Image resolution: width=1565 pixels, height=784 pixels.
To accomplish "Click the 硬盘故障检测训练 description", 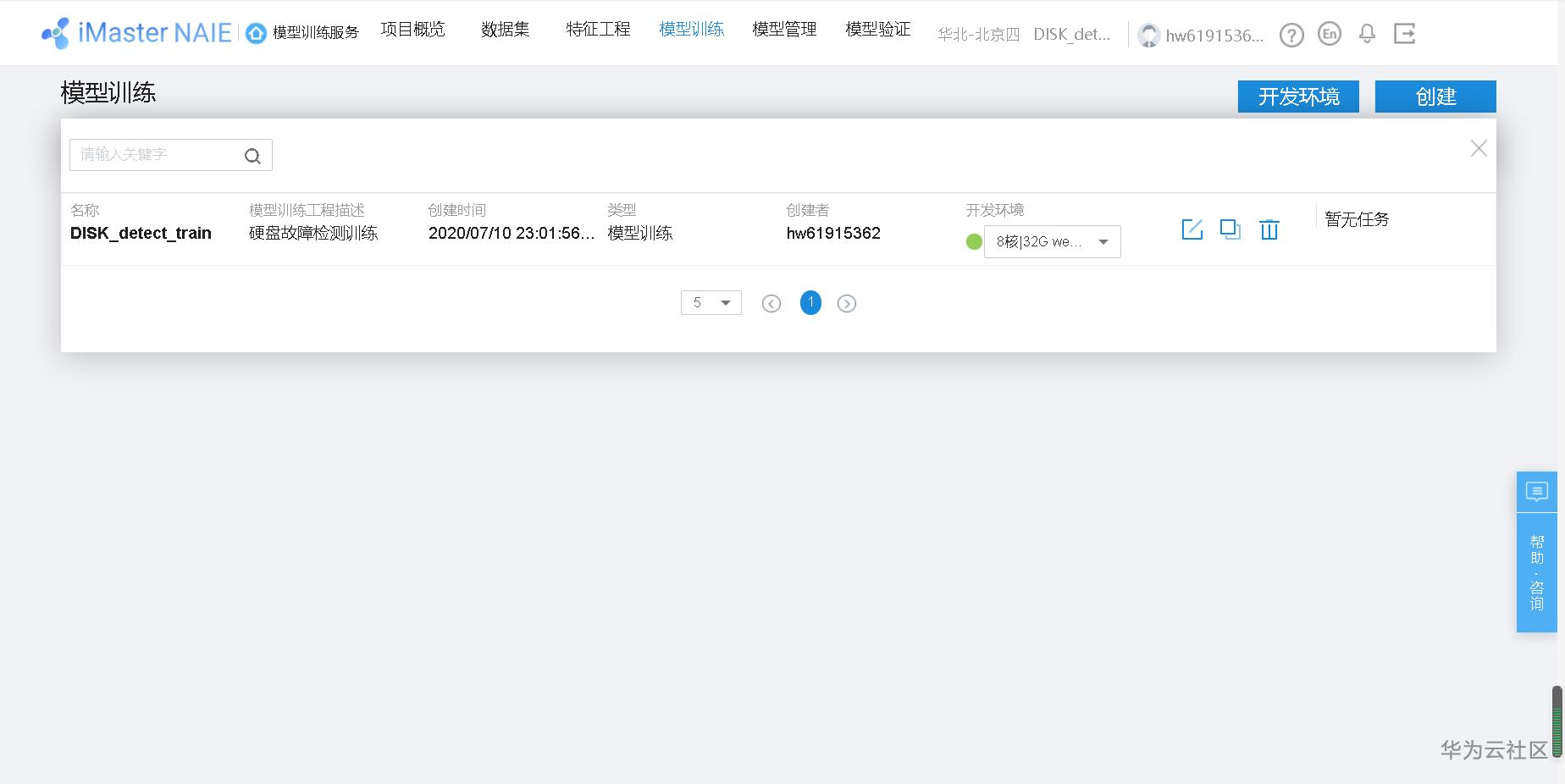I will coord(313,234).
